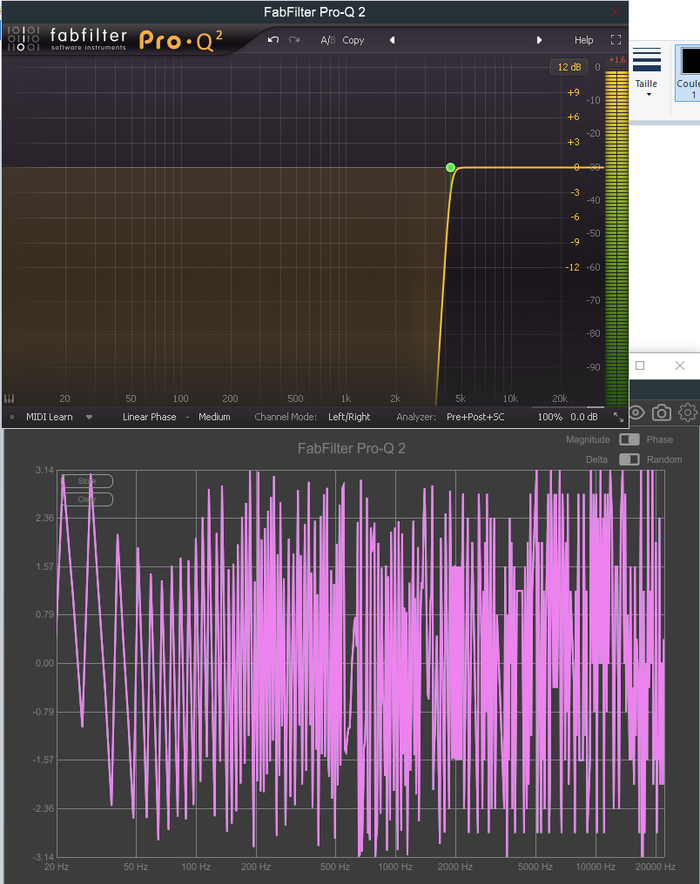Click the Clear button on phase plot
Screen dimensions: 700x884
[x=87, y=500]
